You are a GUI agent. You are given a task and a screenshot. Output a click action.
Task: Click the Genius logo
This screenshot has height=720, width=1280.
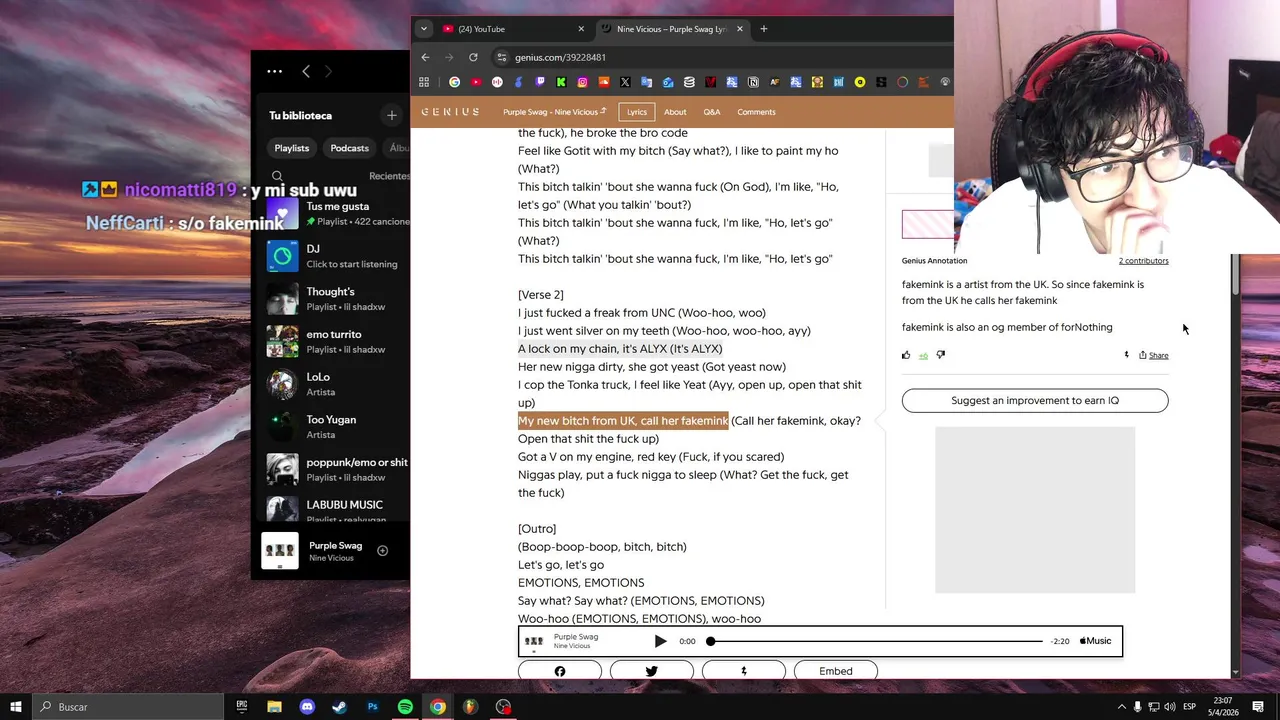click(x=450, y=112)
